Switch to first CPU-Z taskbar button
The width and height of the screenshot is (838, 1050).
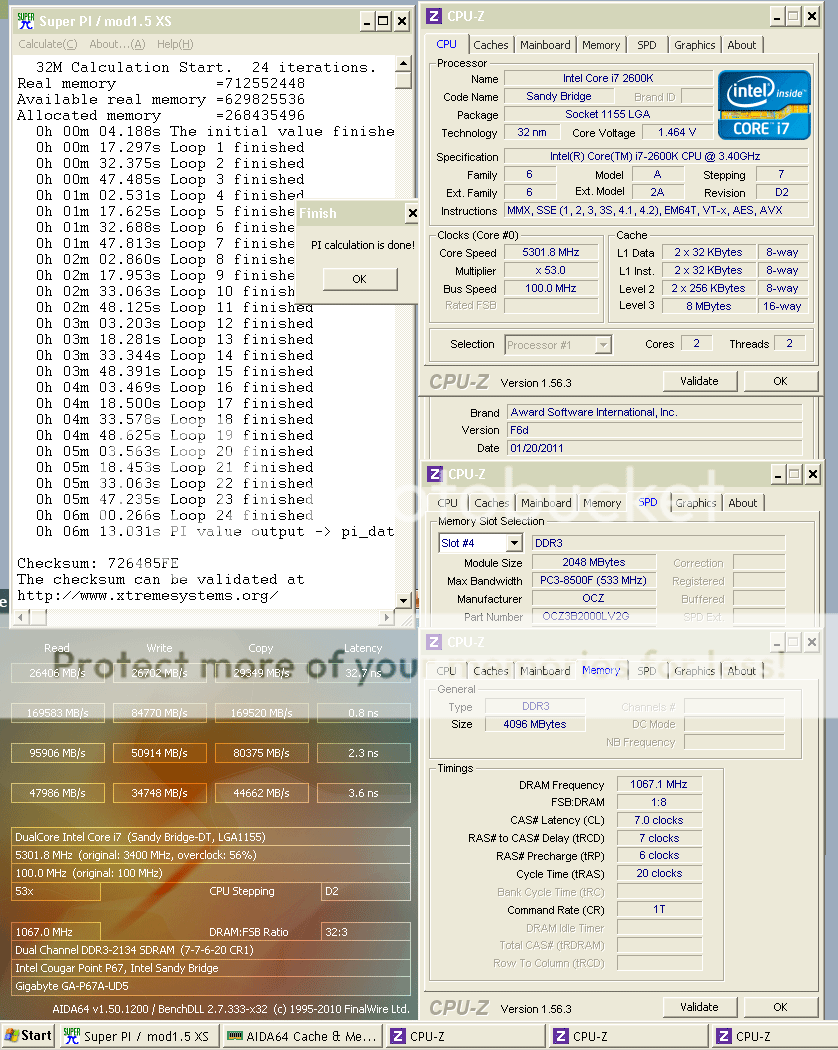pyautogui.click(x=466, y=1036)
